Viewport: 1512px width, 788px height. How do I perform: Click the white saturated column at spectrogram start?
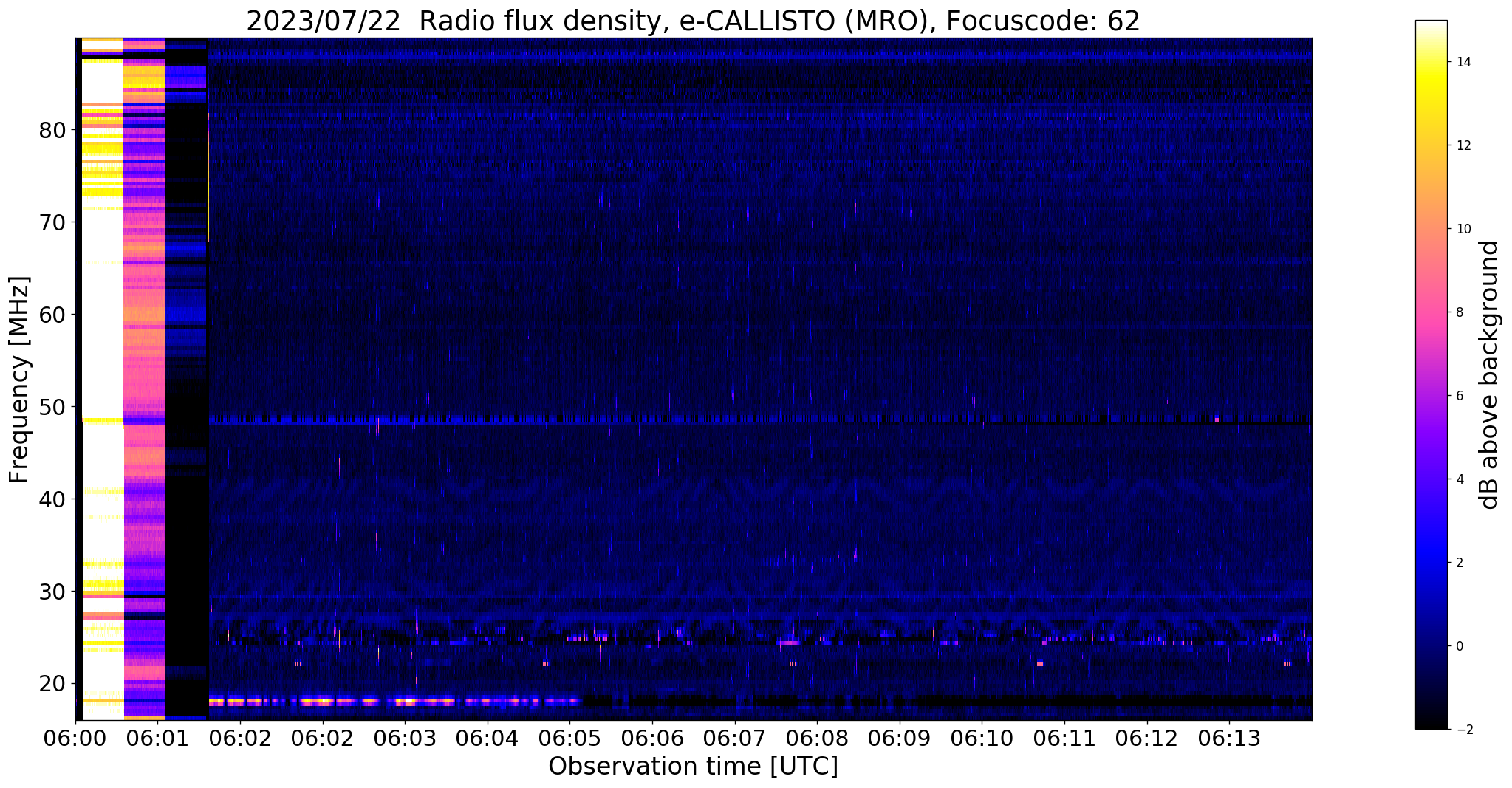coord(102,379)
